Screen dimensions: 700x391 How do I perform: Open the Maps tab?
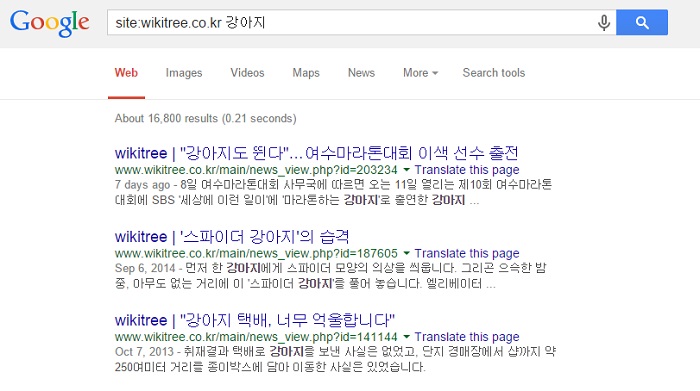(x=306, y=73)
